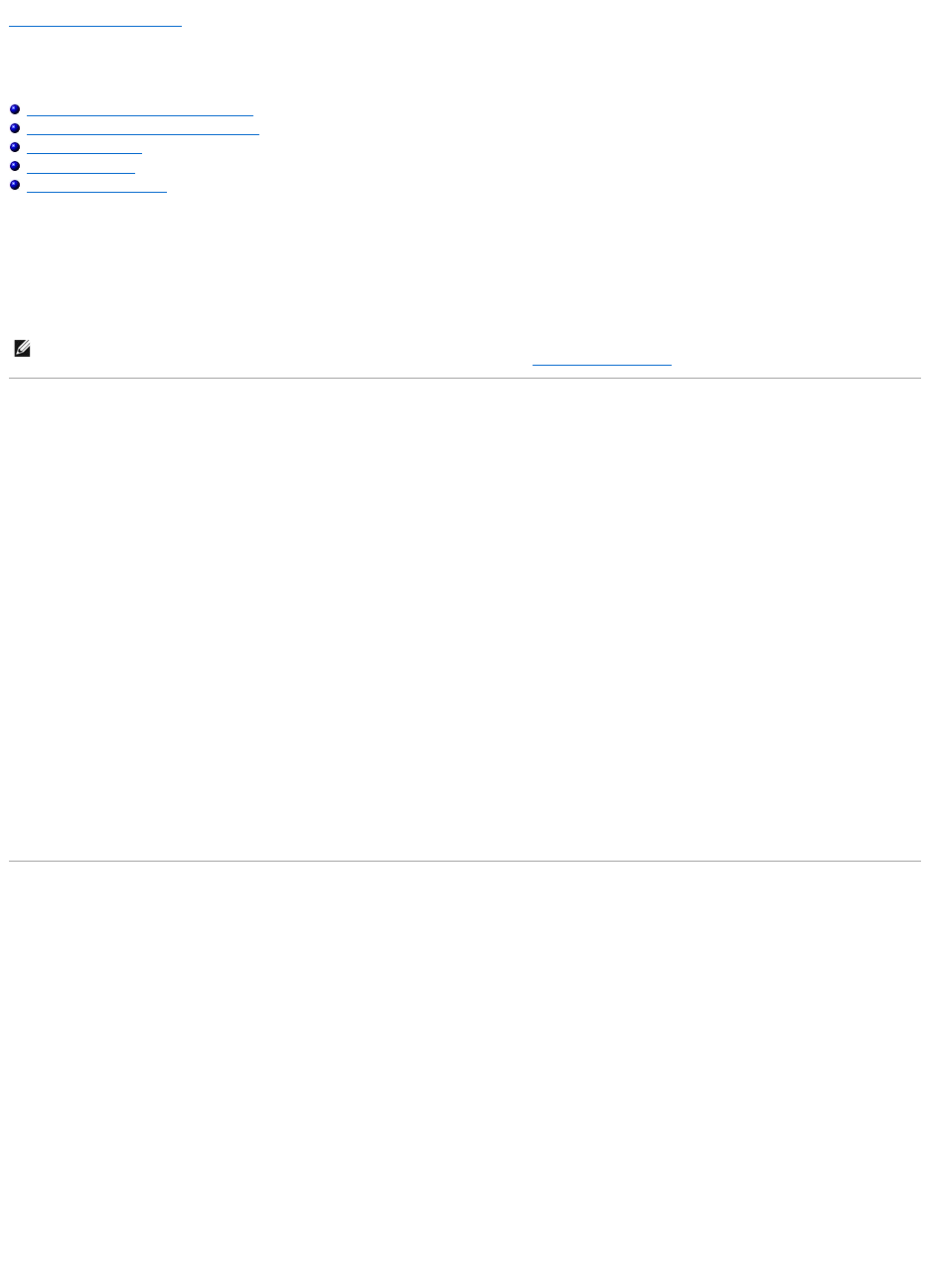Click the third blue bullet sphere
Screen dimensions: 930x1288
pyautogui.click(x=15, y=148)
